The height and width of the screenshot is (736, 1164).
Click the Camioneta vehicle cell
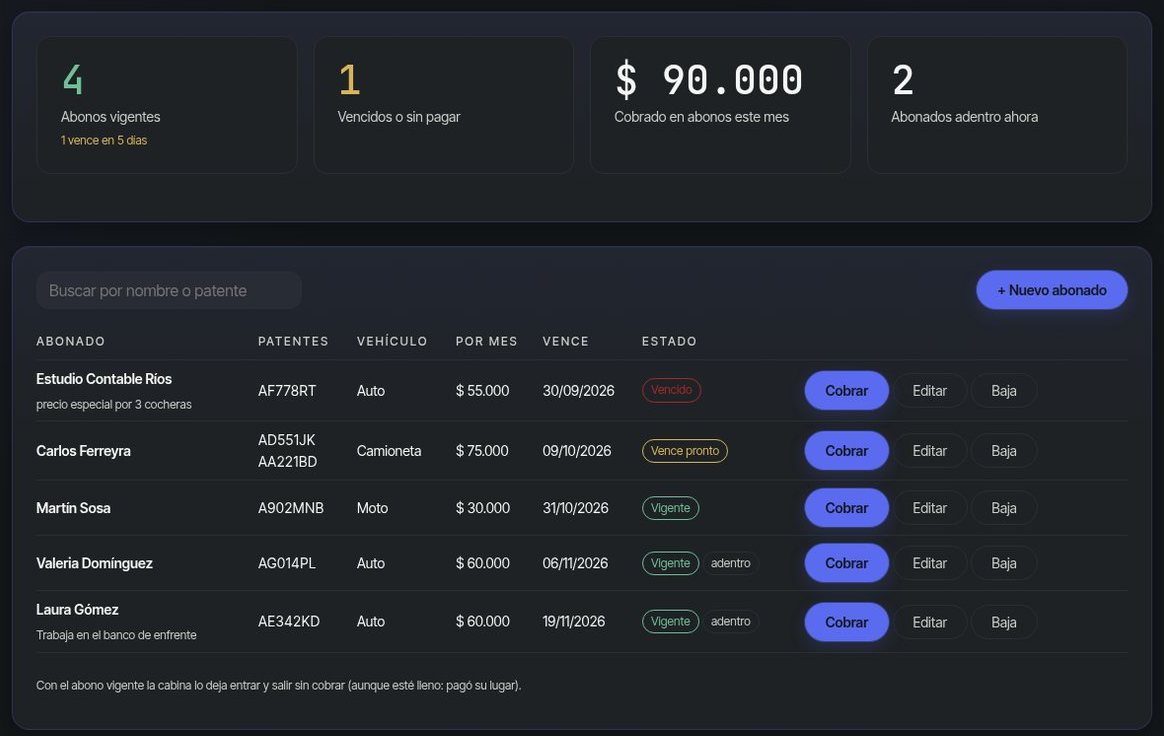click(389, 451)
